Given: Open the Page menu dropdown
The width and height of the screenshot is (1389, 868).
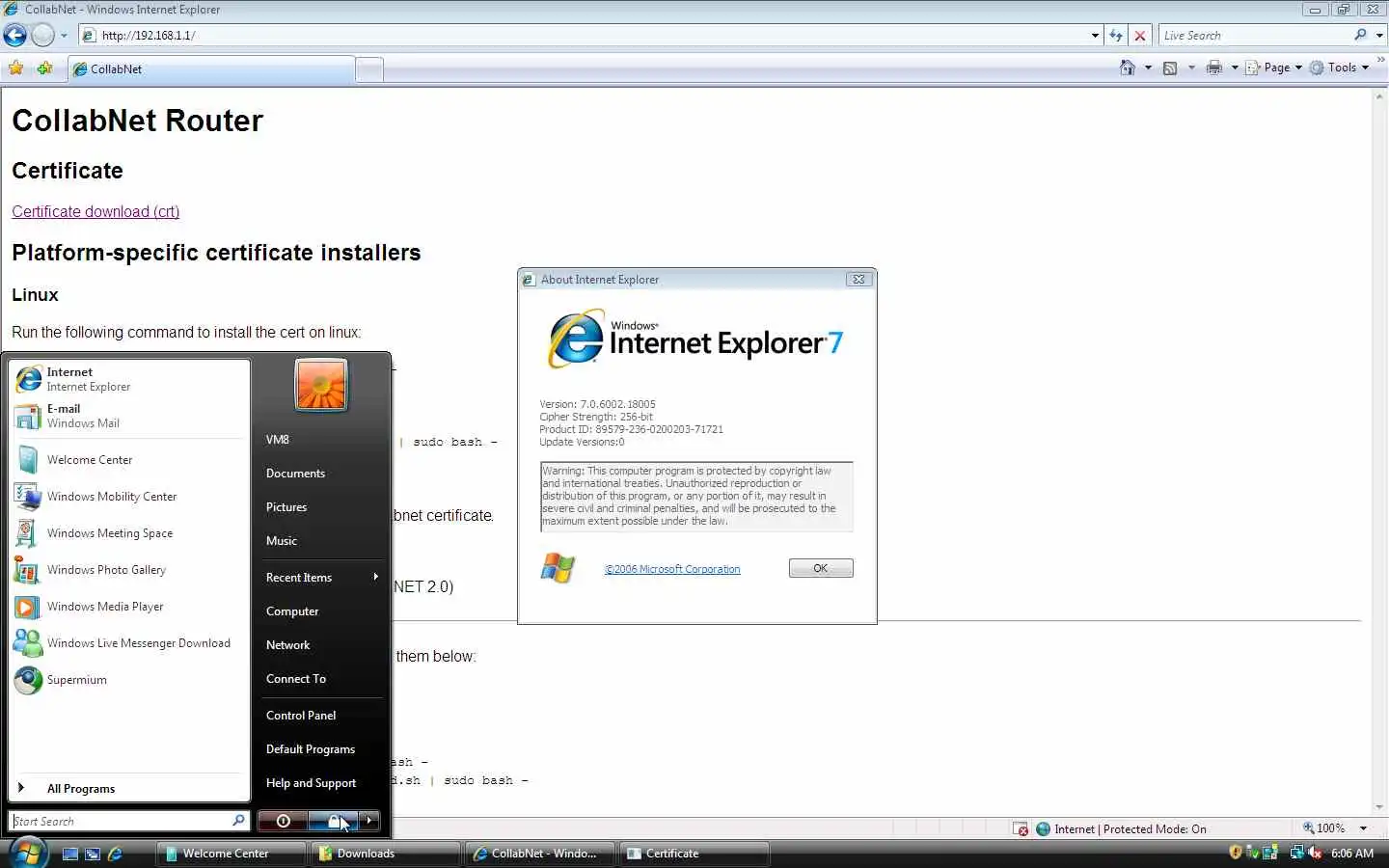Looking at the screenshot, I should (1273, 68).
